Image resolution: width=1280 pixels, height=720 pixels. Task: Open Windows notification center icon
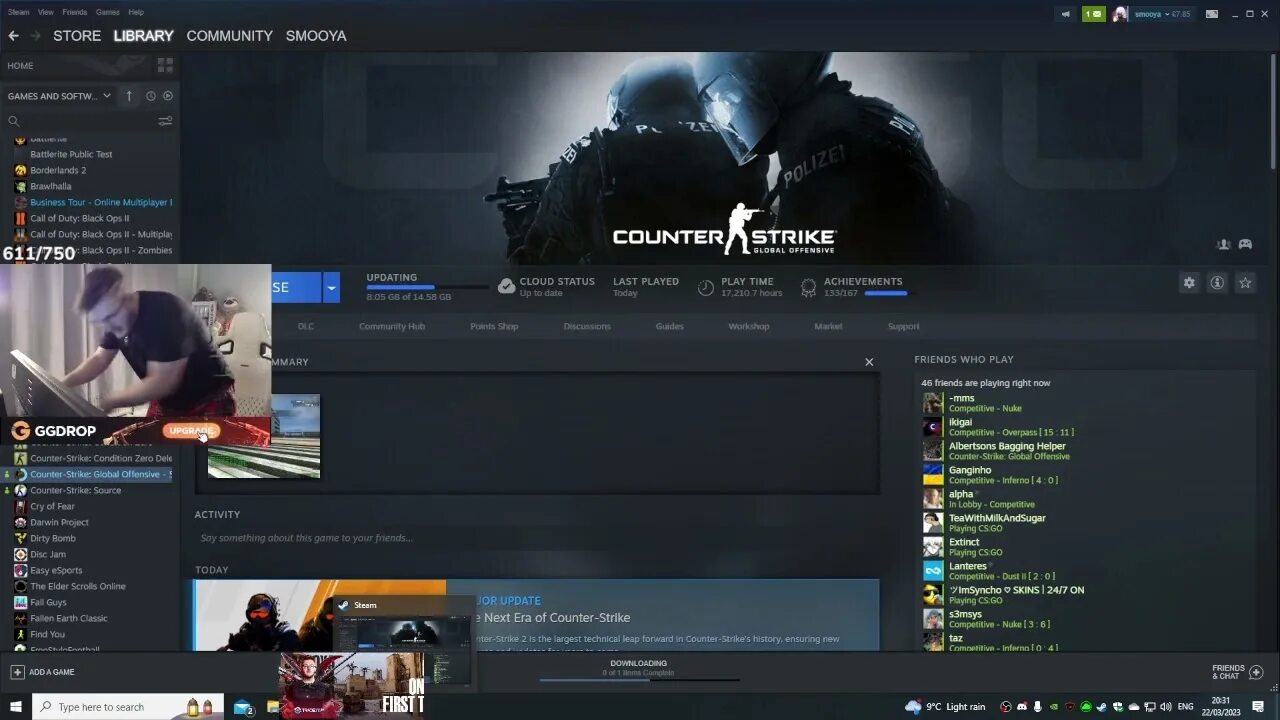tap(1258, 707)
